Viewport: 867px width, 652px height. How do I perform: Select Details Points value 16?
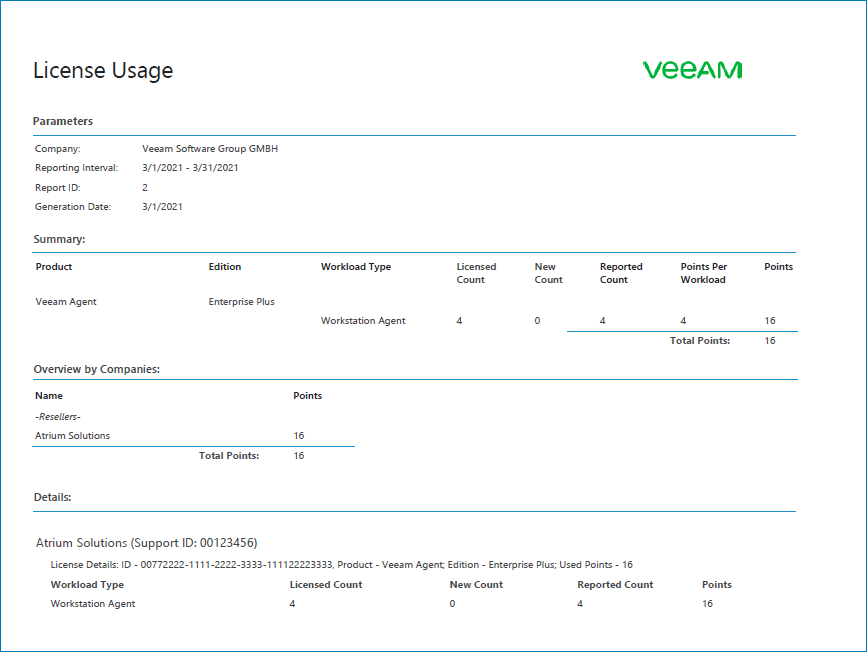click(x=707, y=604)
